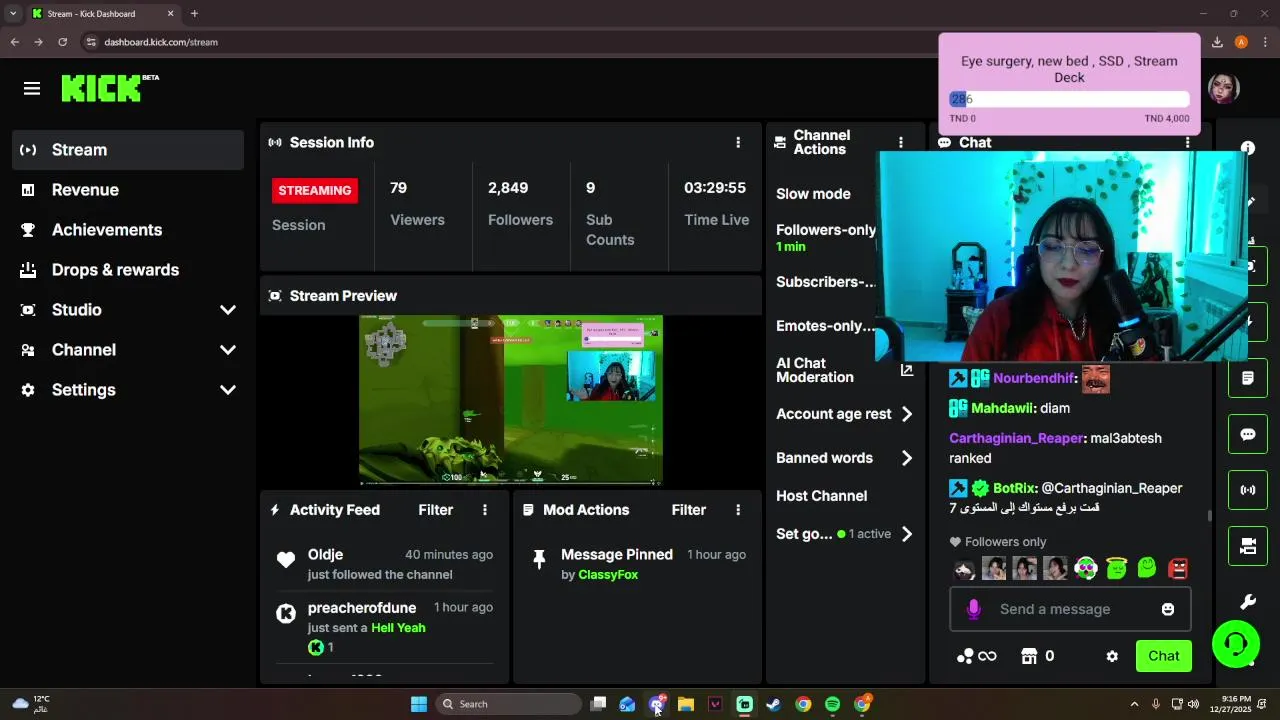Click the red STREAMING status badge
The width and height of the screenshot is (1280, 720).
315,190
